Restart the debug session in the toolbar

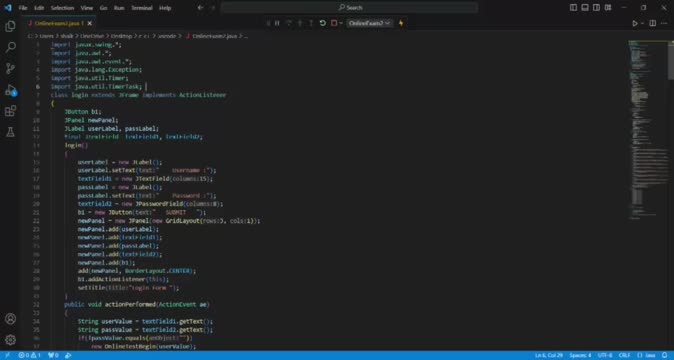(322, 23)
